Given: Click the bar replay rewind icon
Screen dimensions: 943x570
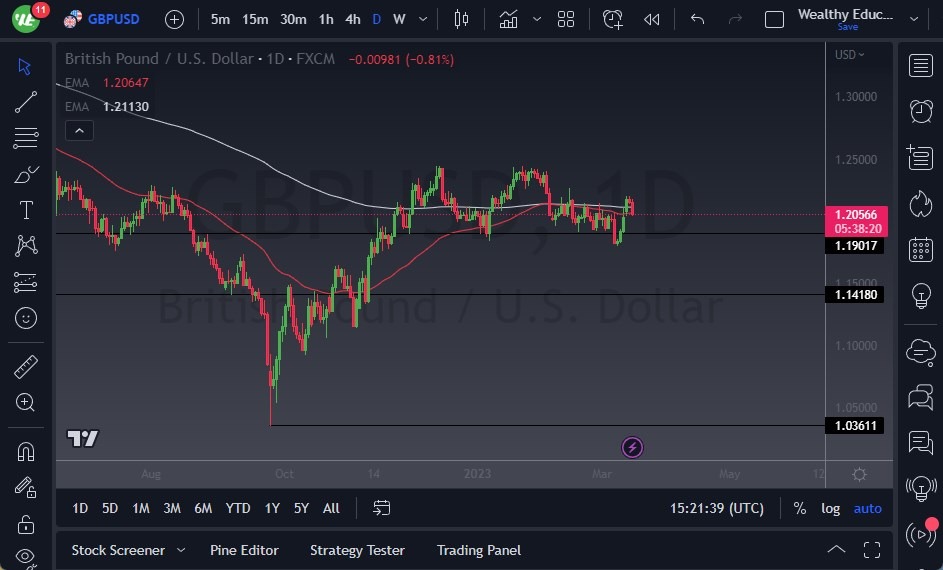Looking at the screenshot, I should (x=652, y=19).
